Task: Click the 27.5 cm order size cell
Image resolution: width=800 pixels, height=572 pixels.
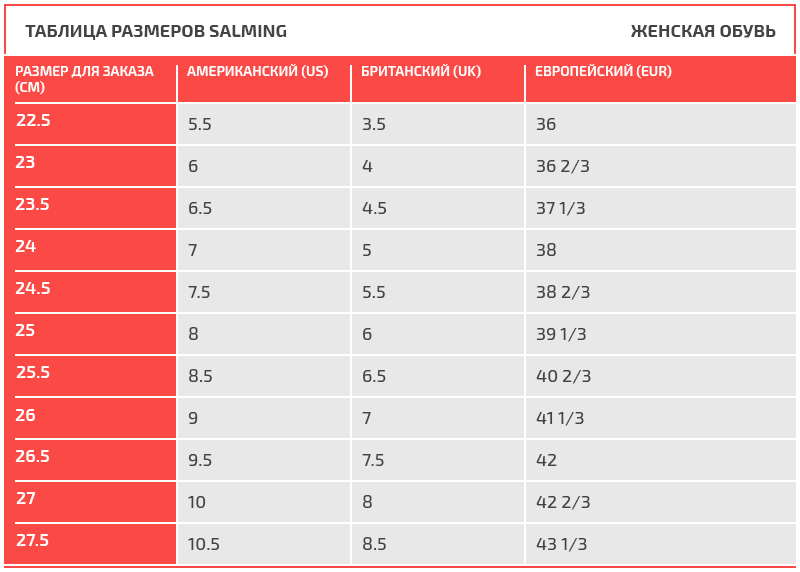Action: tap(33, 541)
